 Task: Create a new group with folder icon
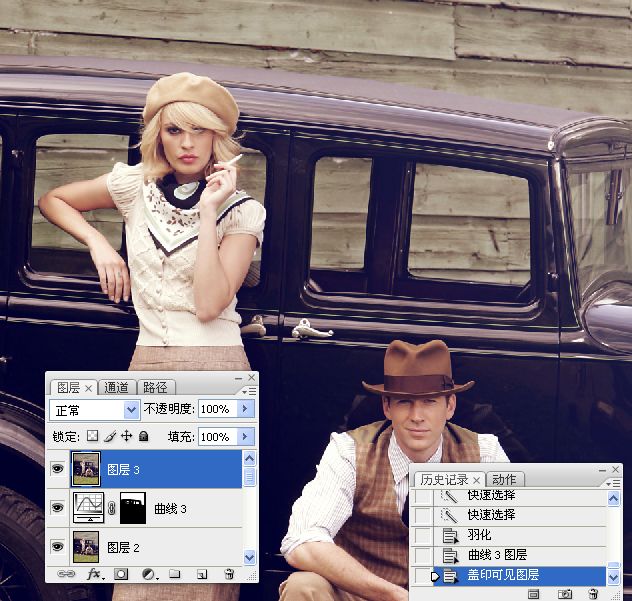click(x=175, y=574)
